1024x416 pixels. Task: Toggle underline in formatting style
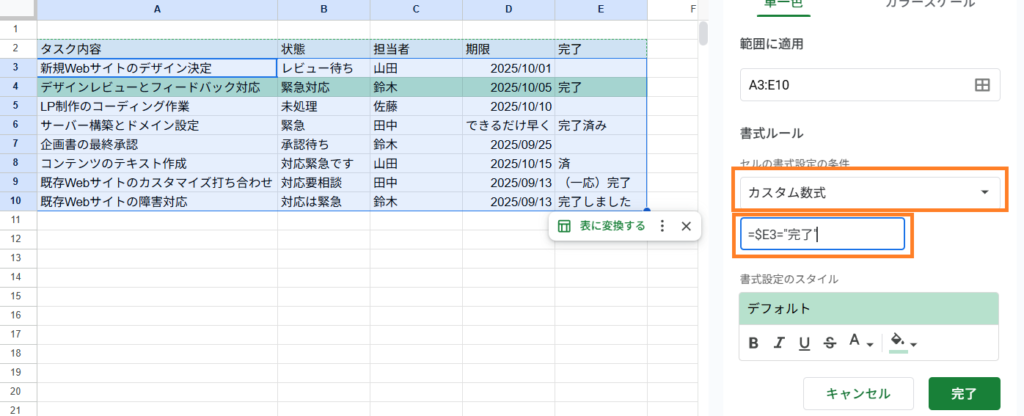[x=804, y=343]
